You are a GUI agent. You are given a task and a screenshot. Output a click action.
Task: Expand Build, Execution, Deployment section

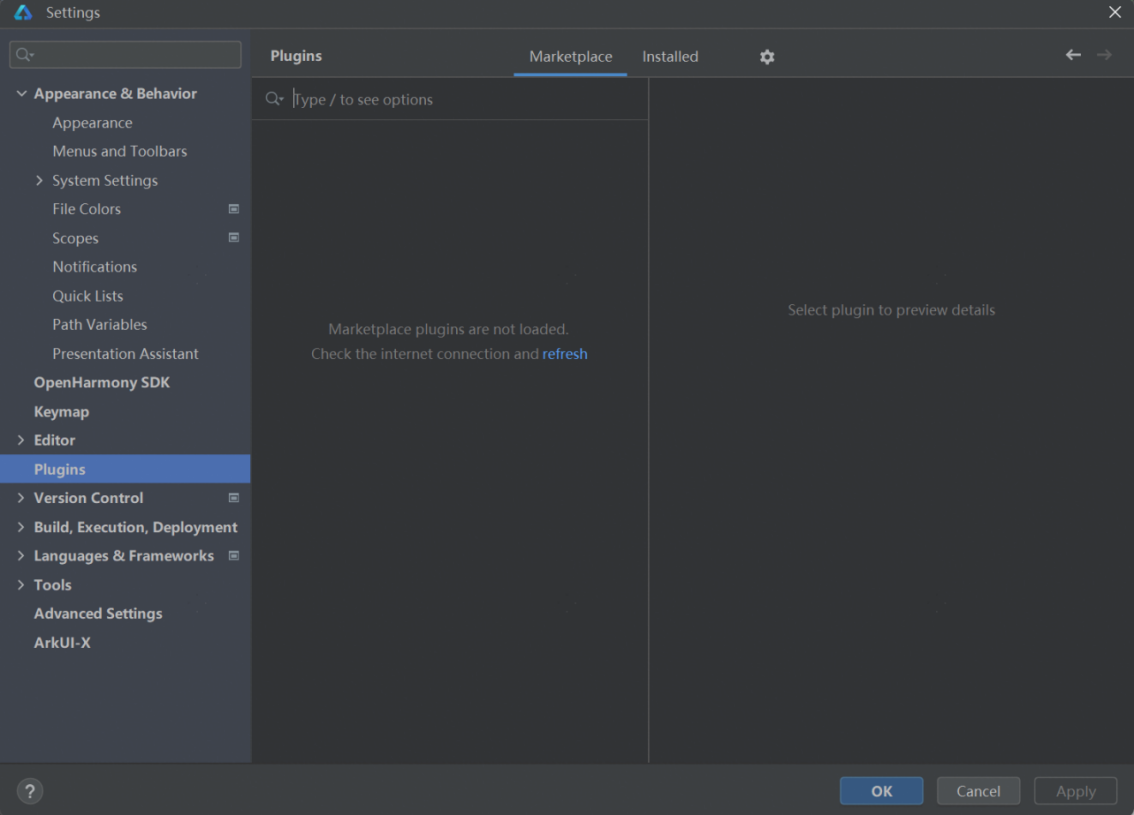(x=22, y=527)
